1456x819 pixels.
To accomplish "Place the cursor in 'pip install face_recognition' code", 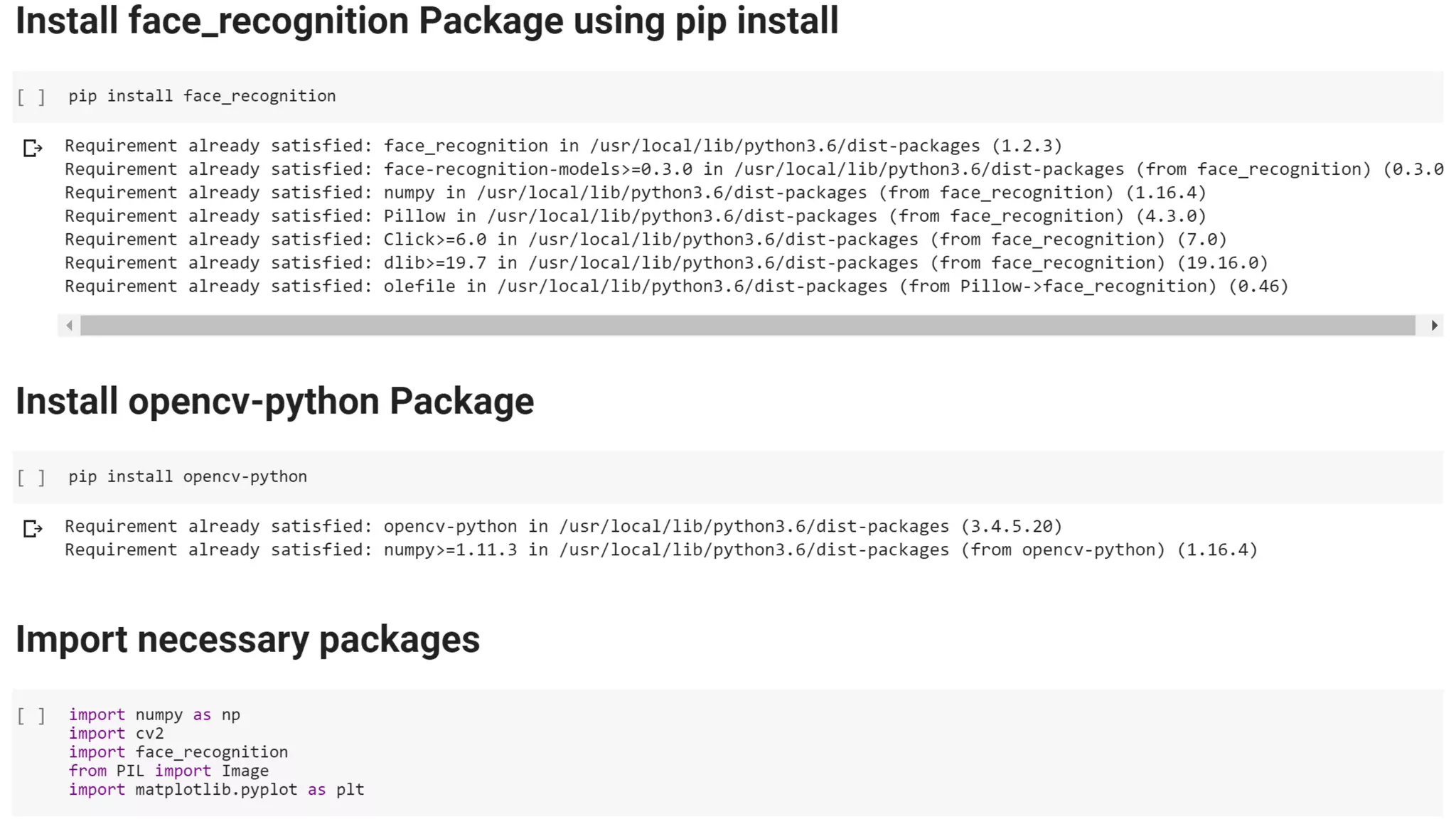I will [x=202, y=96].
